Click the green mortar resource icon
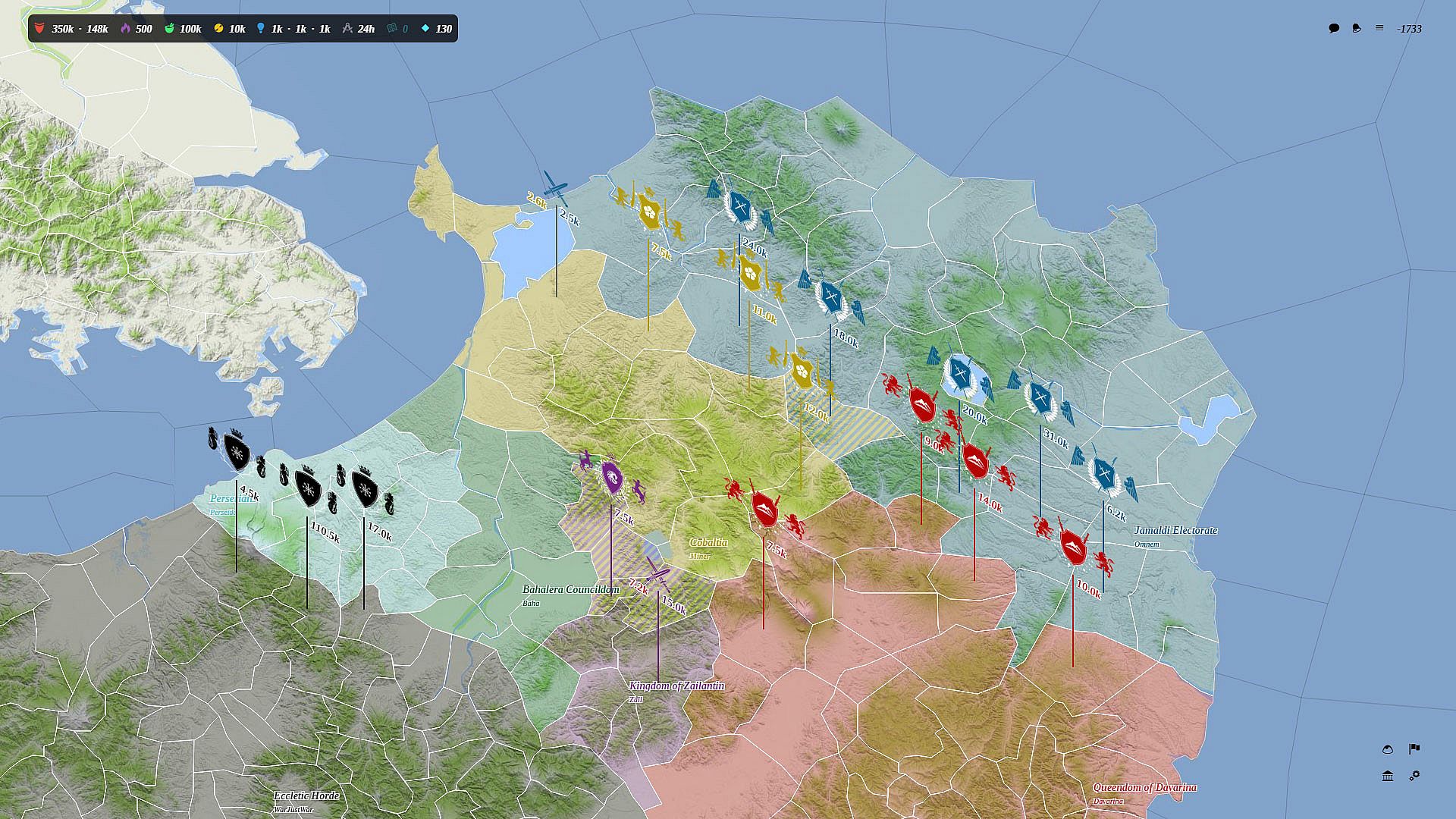 click(170, 29)
